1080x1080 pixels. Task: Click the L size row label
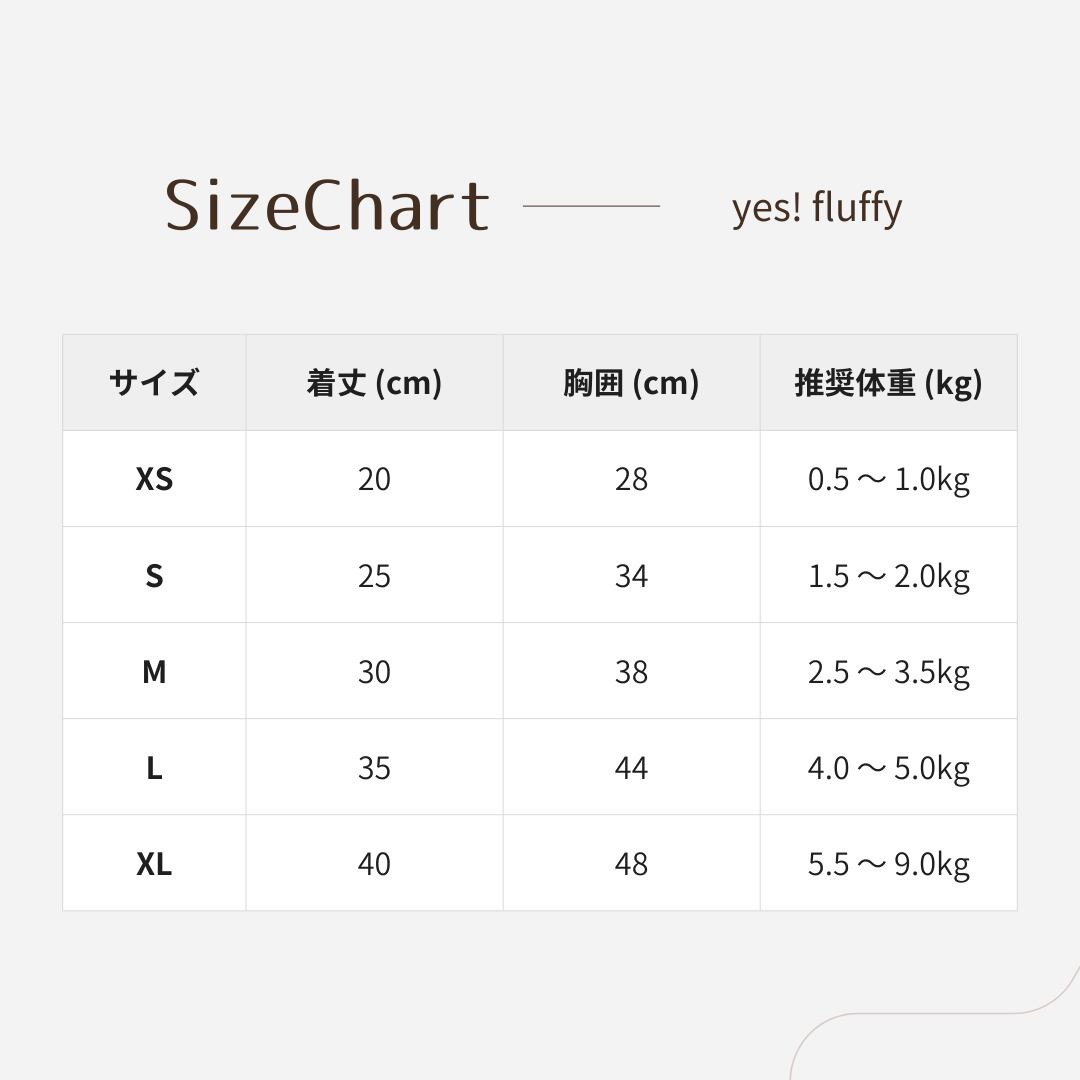click(154, 768)
